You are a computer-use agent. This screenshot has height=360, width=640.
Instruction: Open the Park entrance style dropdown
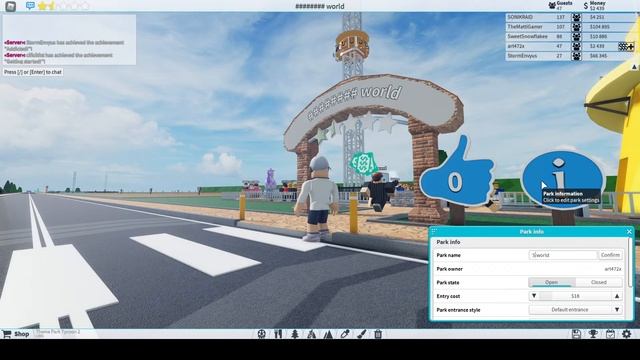click(x=576, y=310)
